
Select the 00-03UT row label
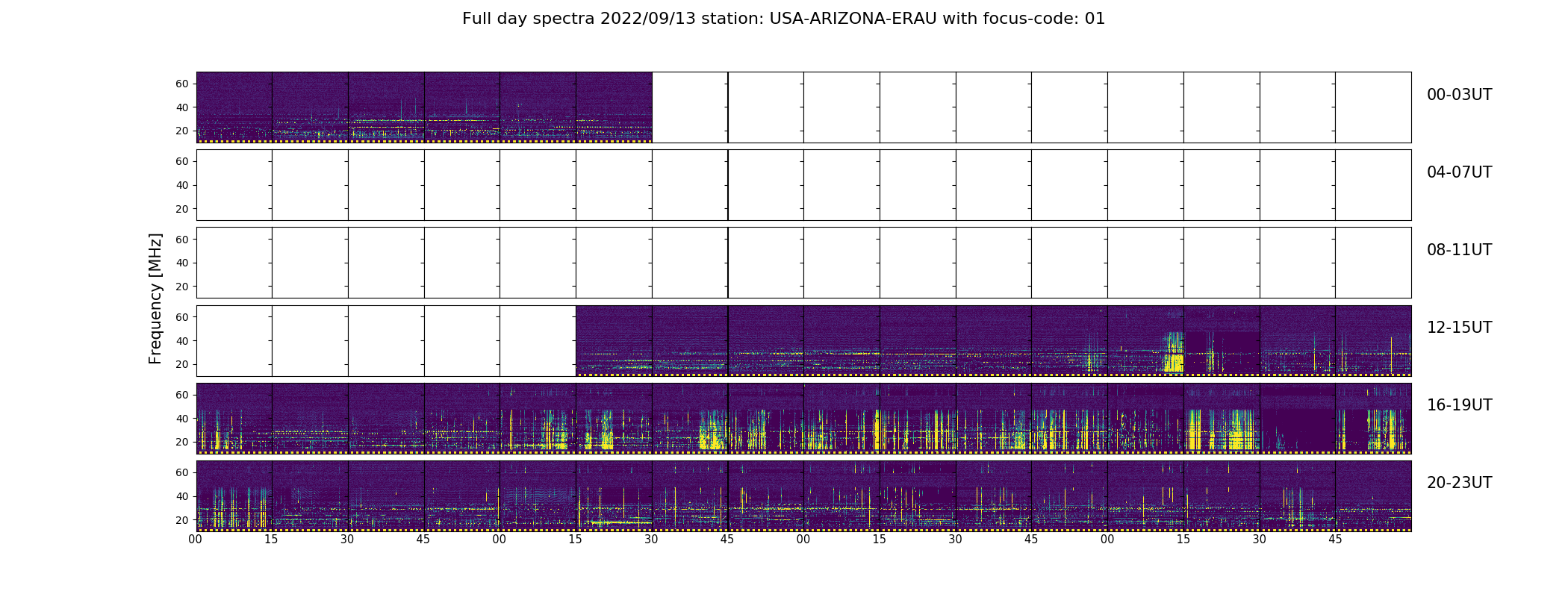click(1459, 95)
